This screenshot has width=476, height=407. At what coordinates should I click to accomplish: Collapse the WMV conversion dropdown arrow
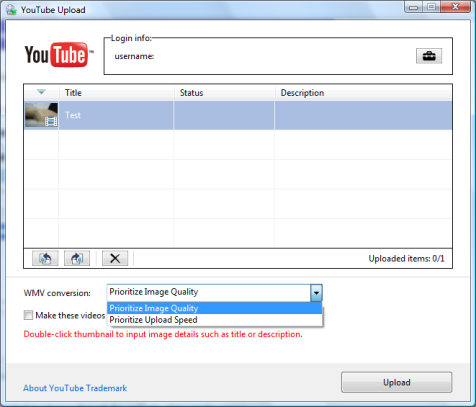[316, 293]
